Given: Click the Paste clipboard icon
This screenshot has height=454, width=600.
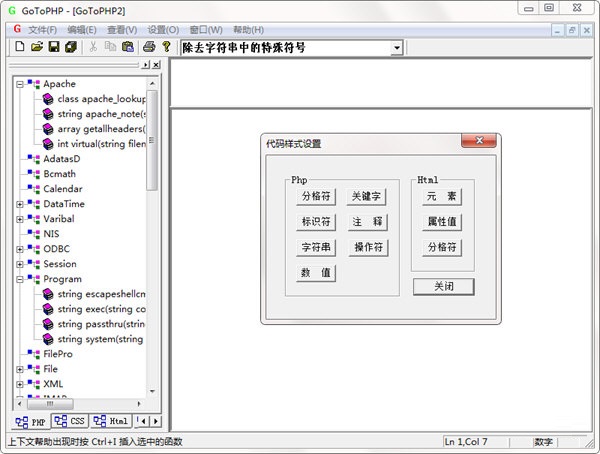Looking at the screenshot, I should (127, 47).
